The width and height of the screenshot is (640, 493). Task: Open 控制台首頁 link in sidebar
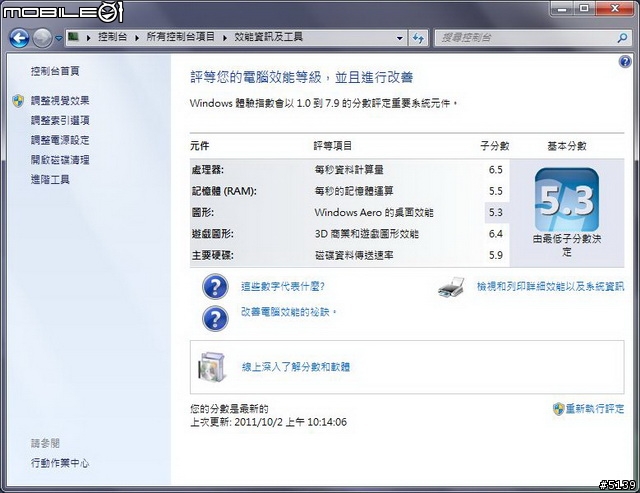[55, 71]
